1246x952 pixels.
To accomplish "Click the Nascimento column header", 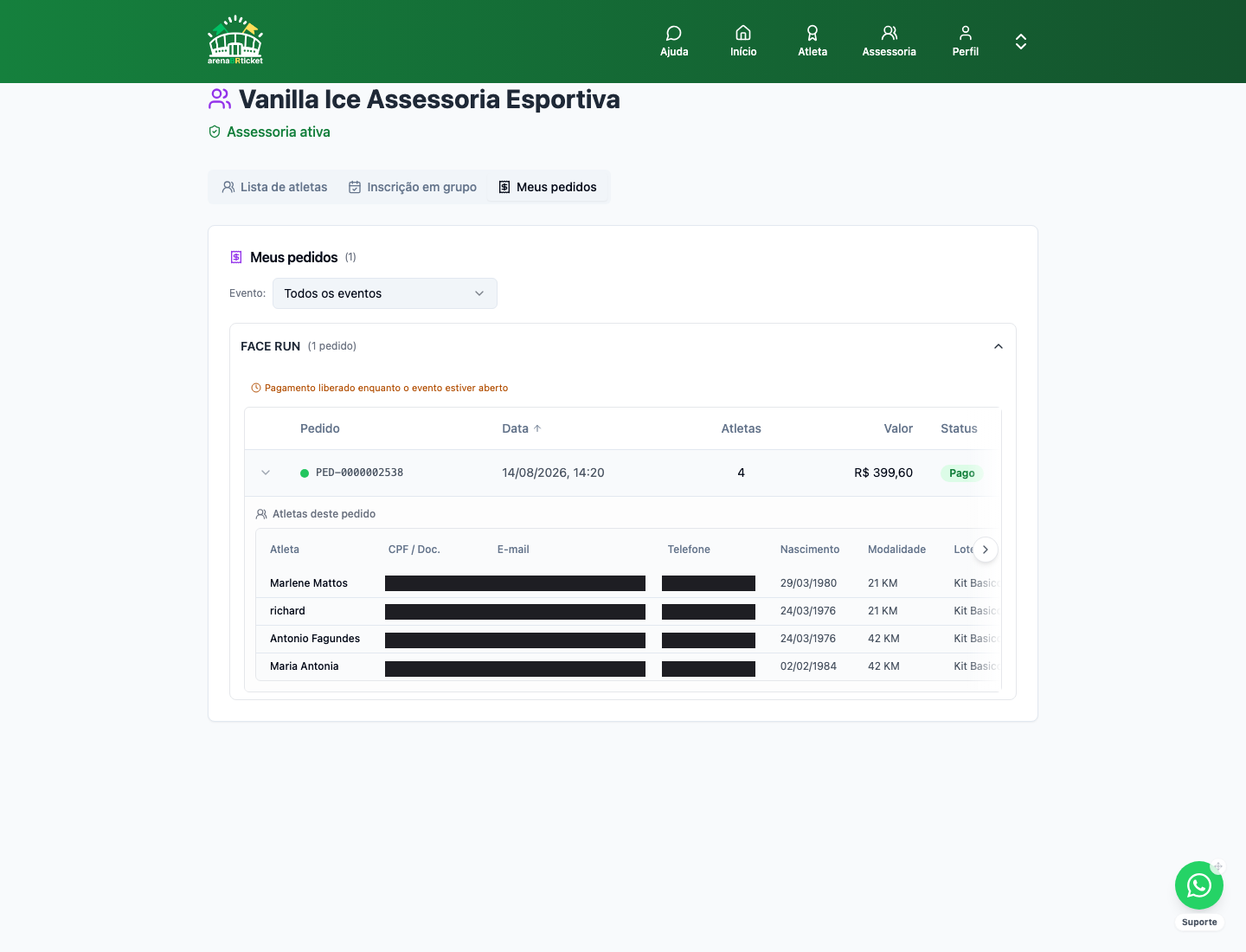I will pos(810,550).
